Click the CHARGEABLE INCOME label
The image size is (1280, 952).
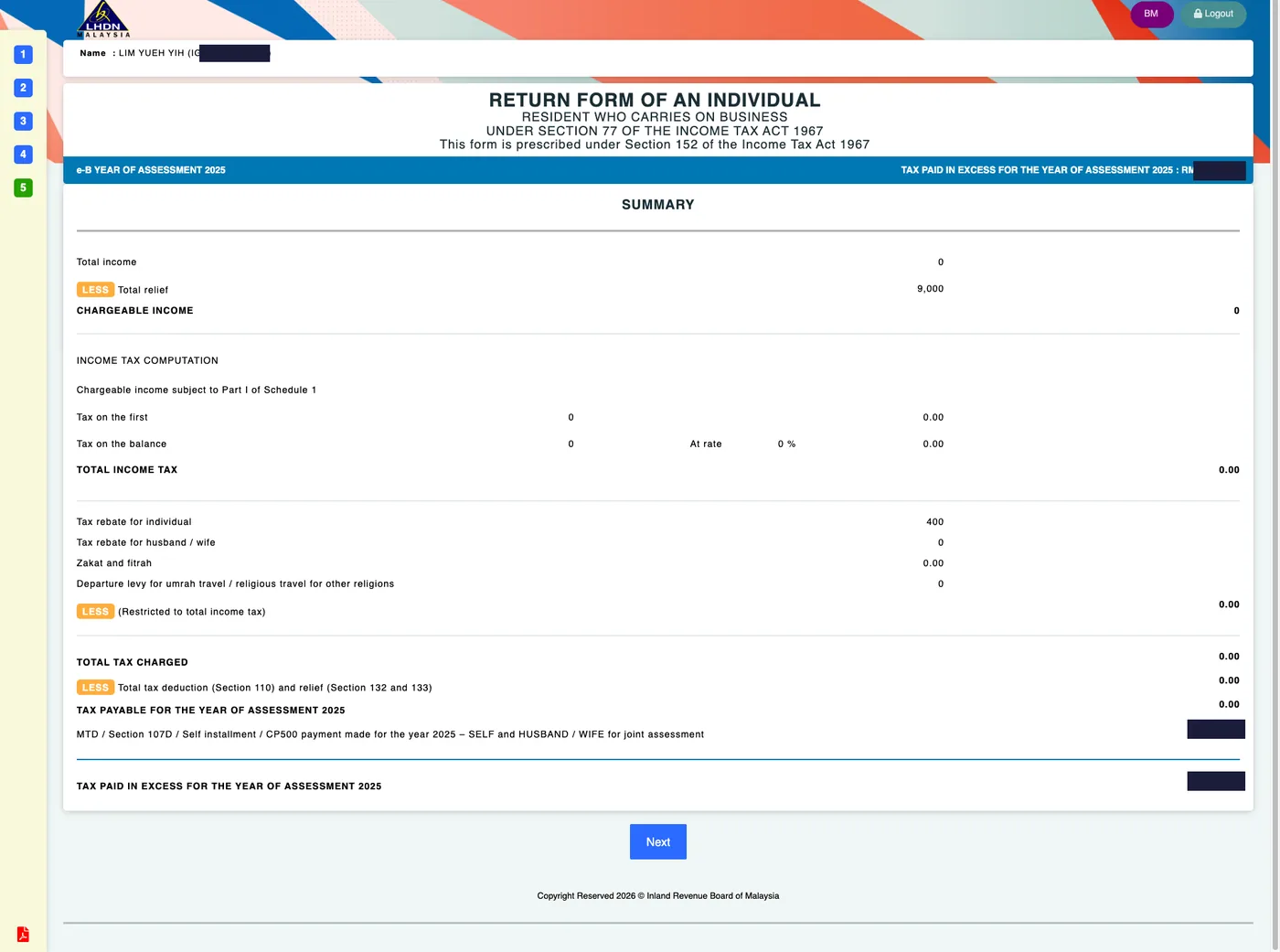(135, 311)
